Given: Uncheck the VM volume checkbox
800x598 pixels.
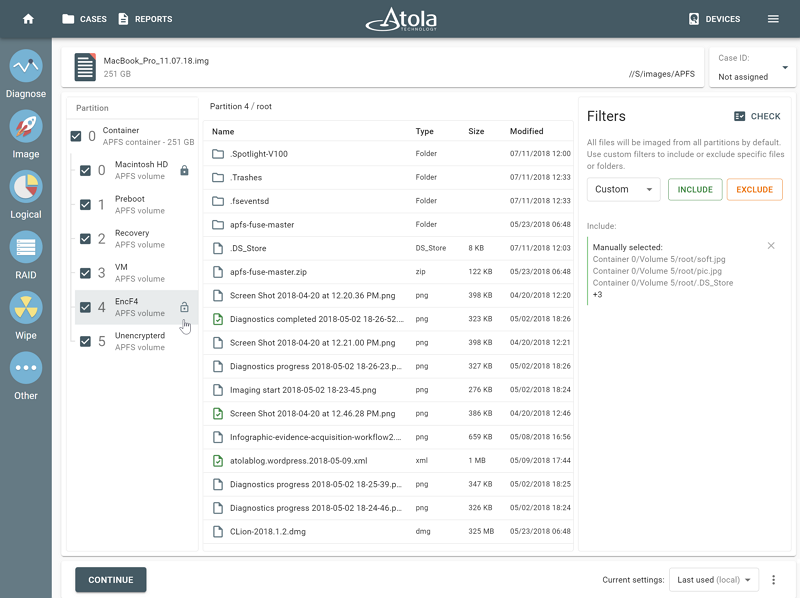Looking at the screenshot, I should (85, 273).
